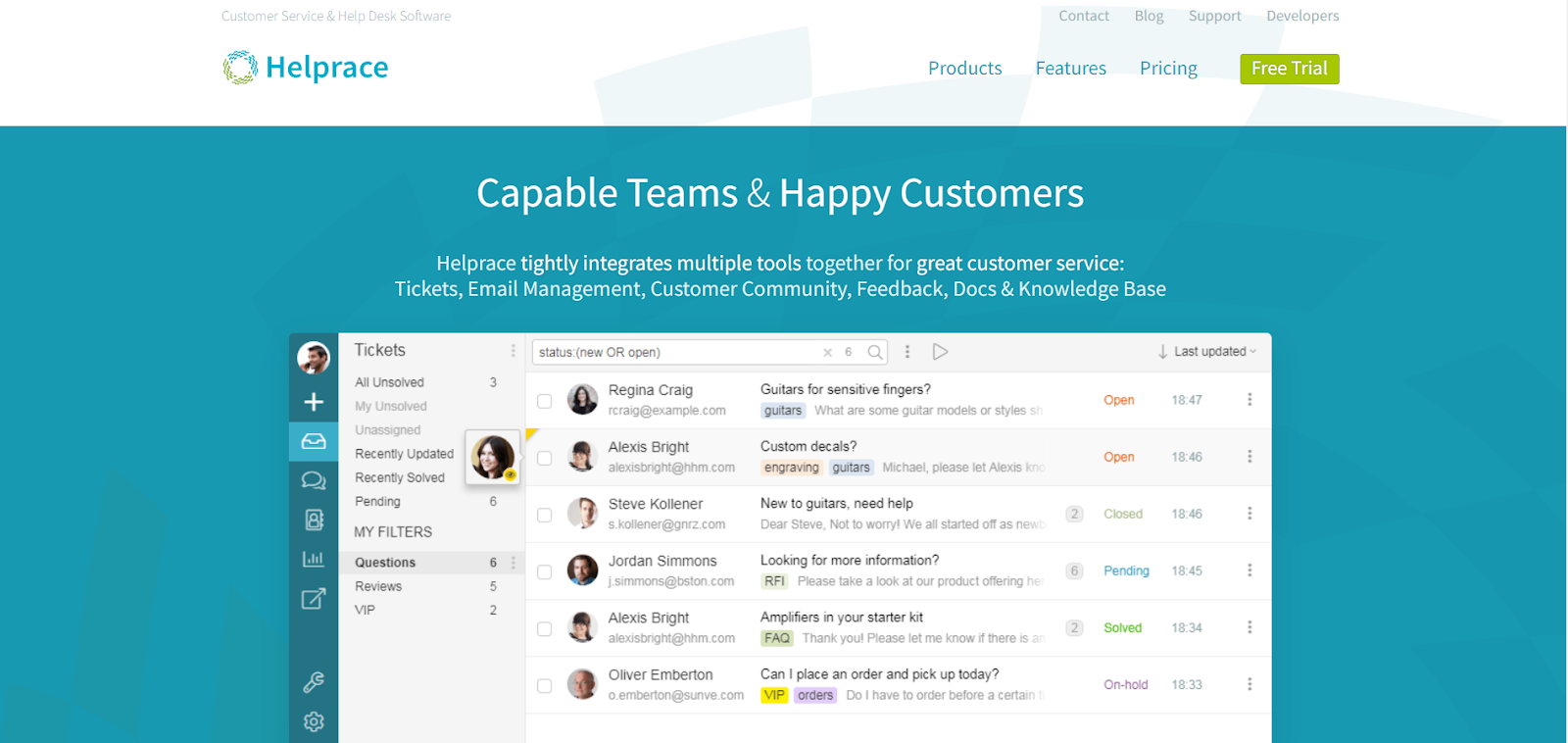Click the yellow VIP tag on Oliver's ticket

pos(774,695)
